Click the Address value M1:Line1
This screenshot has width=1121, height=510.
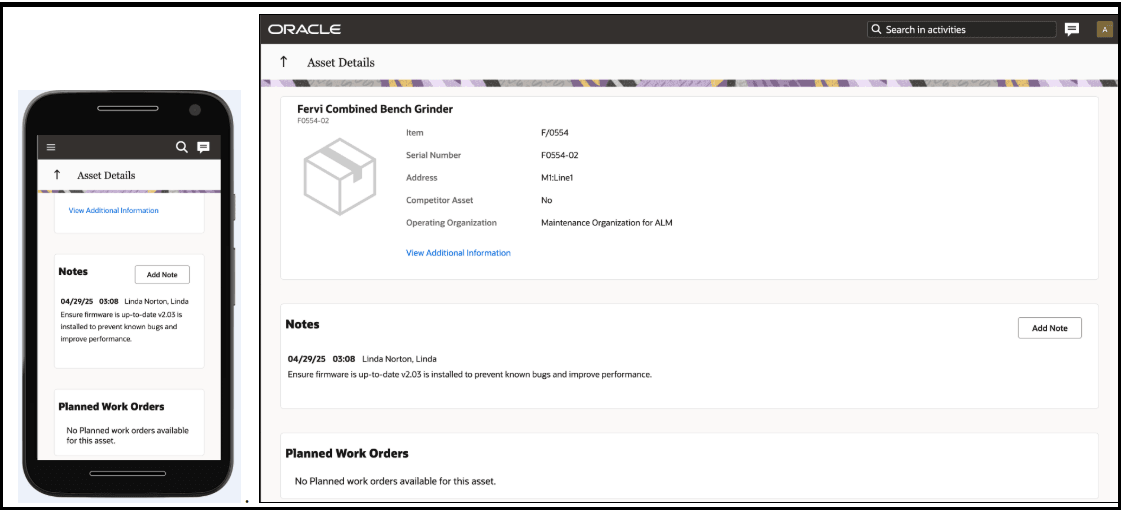point(557,177)
